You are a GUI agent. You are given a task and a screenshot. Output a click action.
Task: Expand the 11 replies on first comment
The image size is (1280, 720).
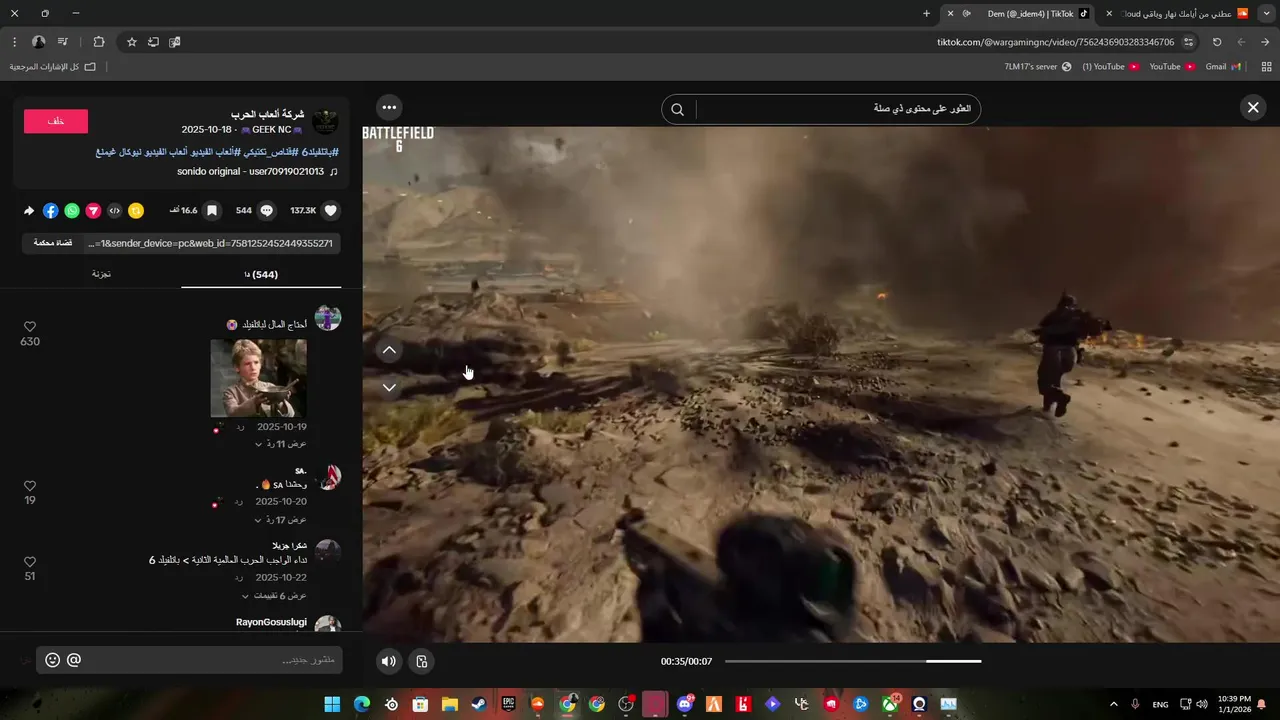point(281,444)
